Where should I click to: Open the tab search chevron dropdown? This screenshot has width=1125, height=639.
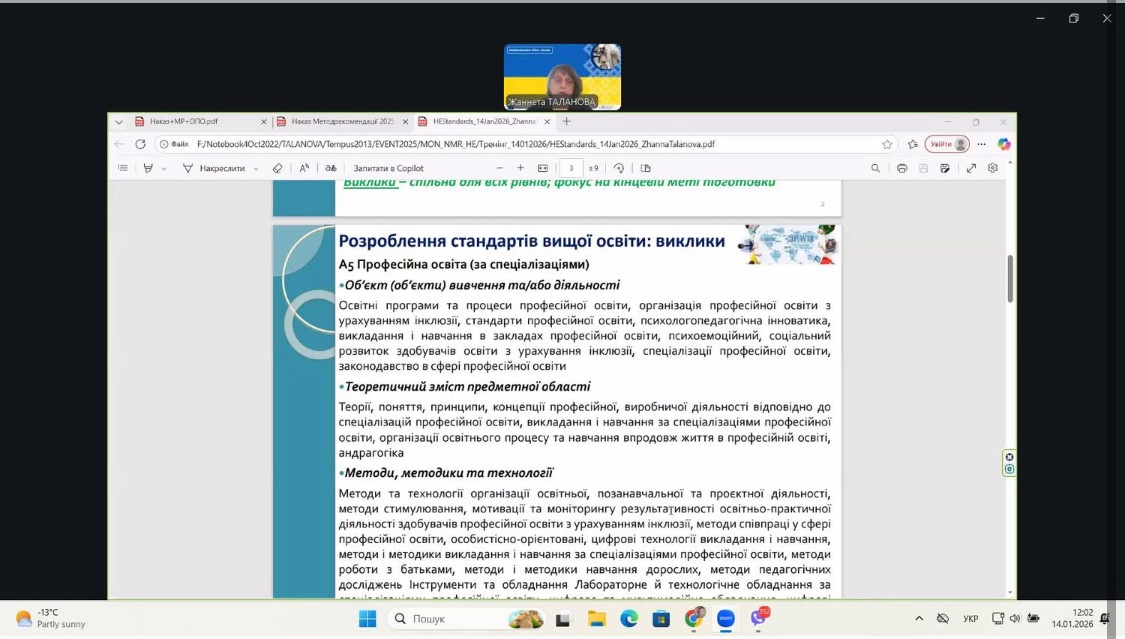[x=119, y=122]
